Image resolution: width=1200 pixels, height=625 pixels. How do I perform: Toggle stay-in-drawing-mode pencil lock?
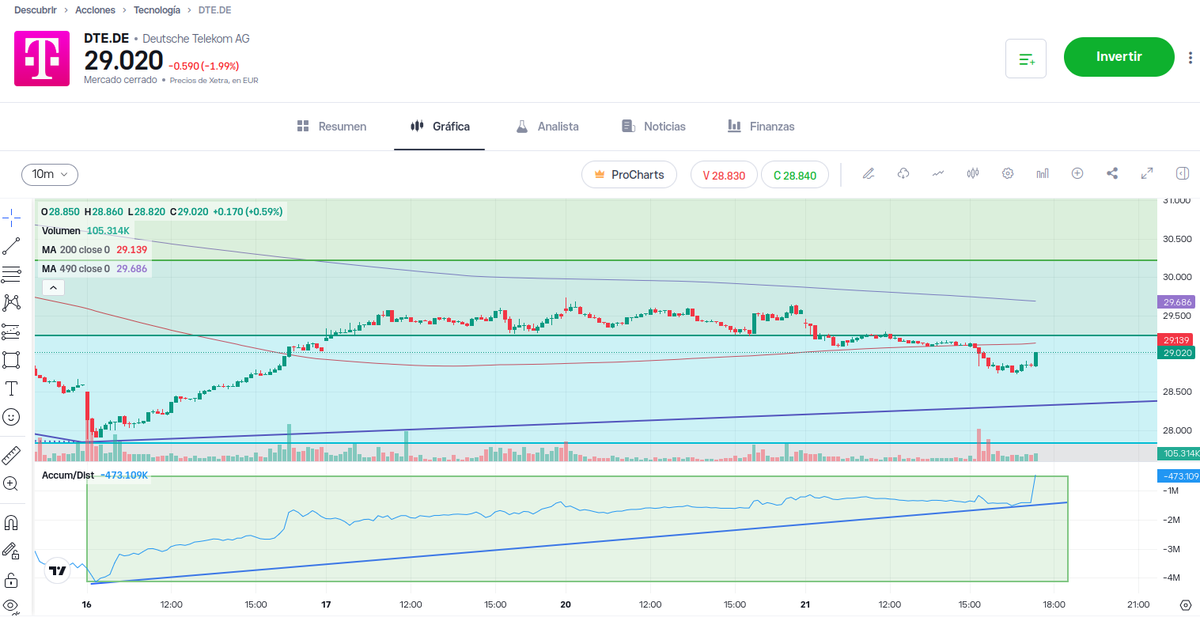tap(11, 551)
